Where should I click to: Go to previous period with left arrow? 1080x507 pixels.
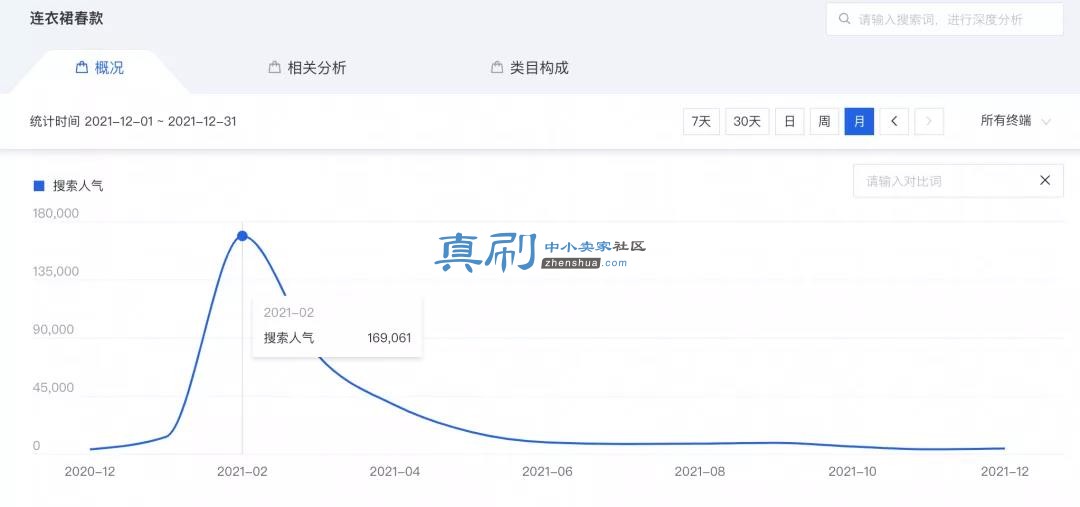894,121
